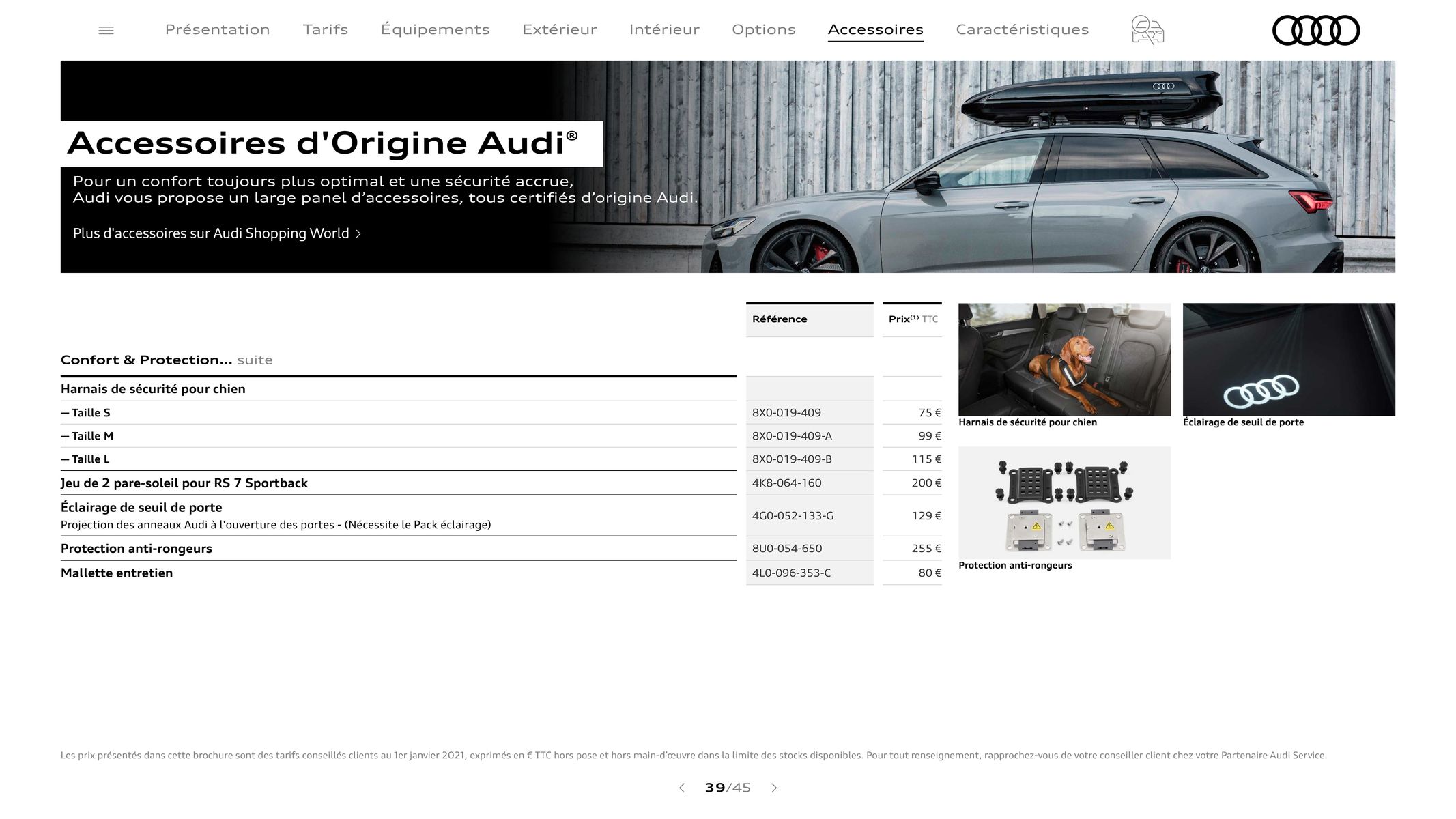Click the Équipements menu item
This screenshot has height=819, width=1456.
[x=434, y=29]
